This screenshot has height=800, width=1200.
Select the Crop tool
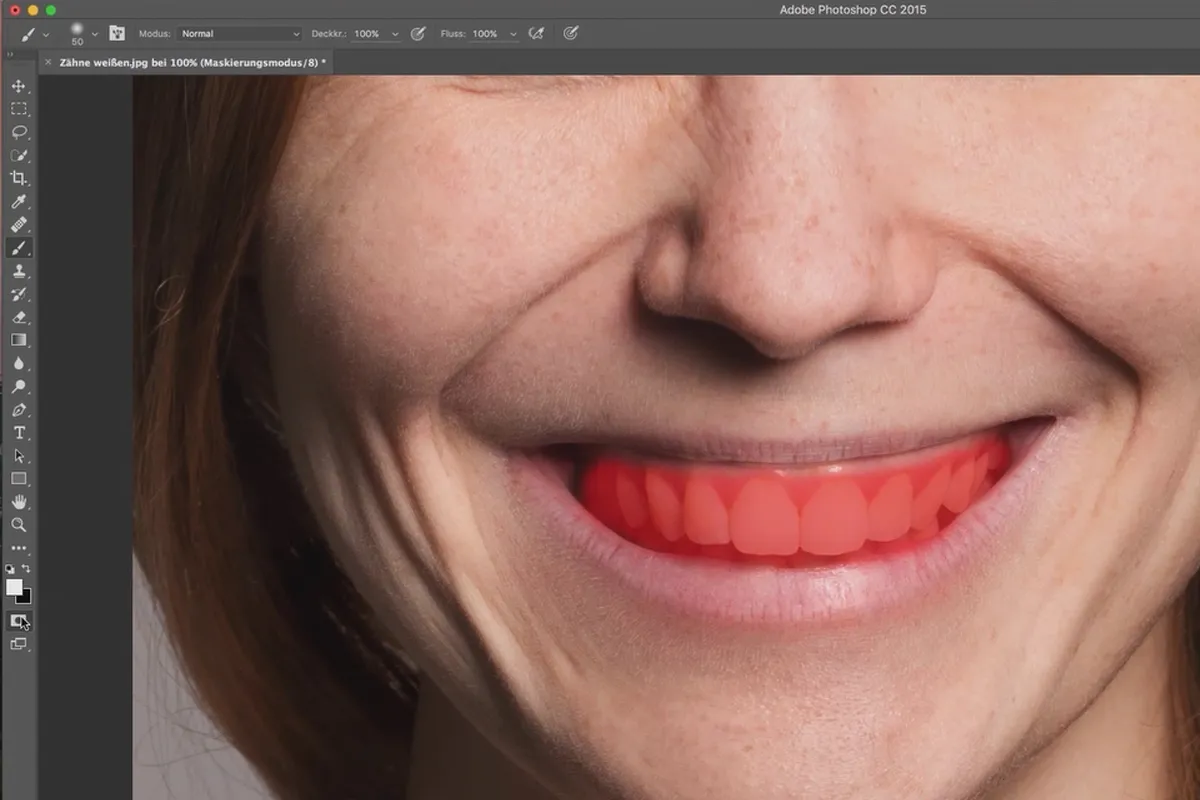(x=19, y=178)
